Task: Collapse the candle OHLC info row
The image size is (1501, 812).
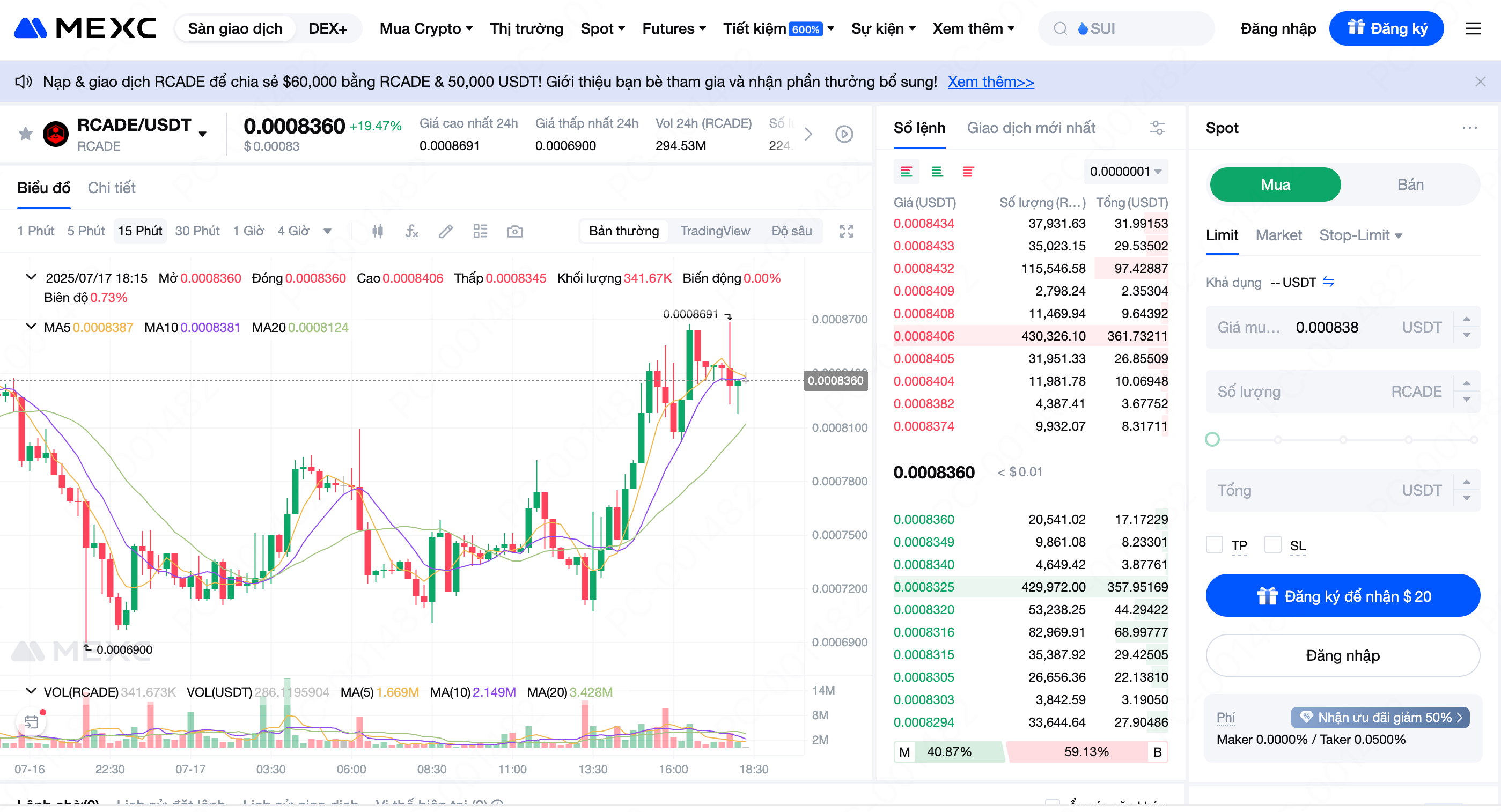Action: tap(31, 277)
